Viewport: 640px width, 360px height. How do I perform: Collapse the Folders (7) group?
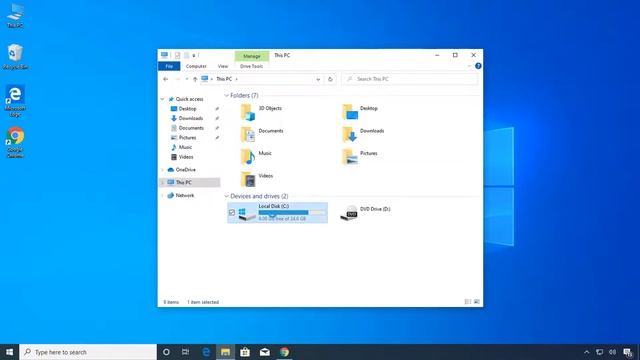coord(227,96)
